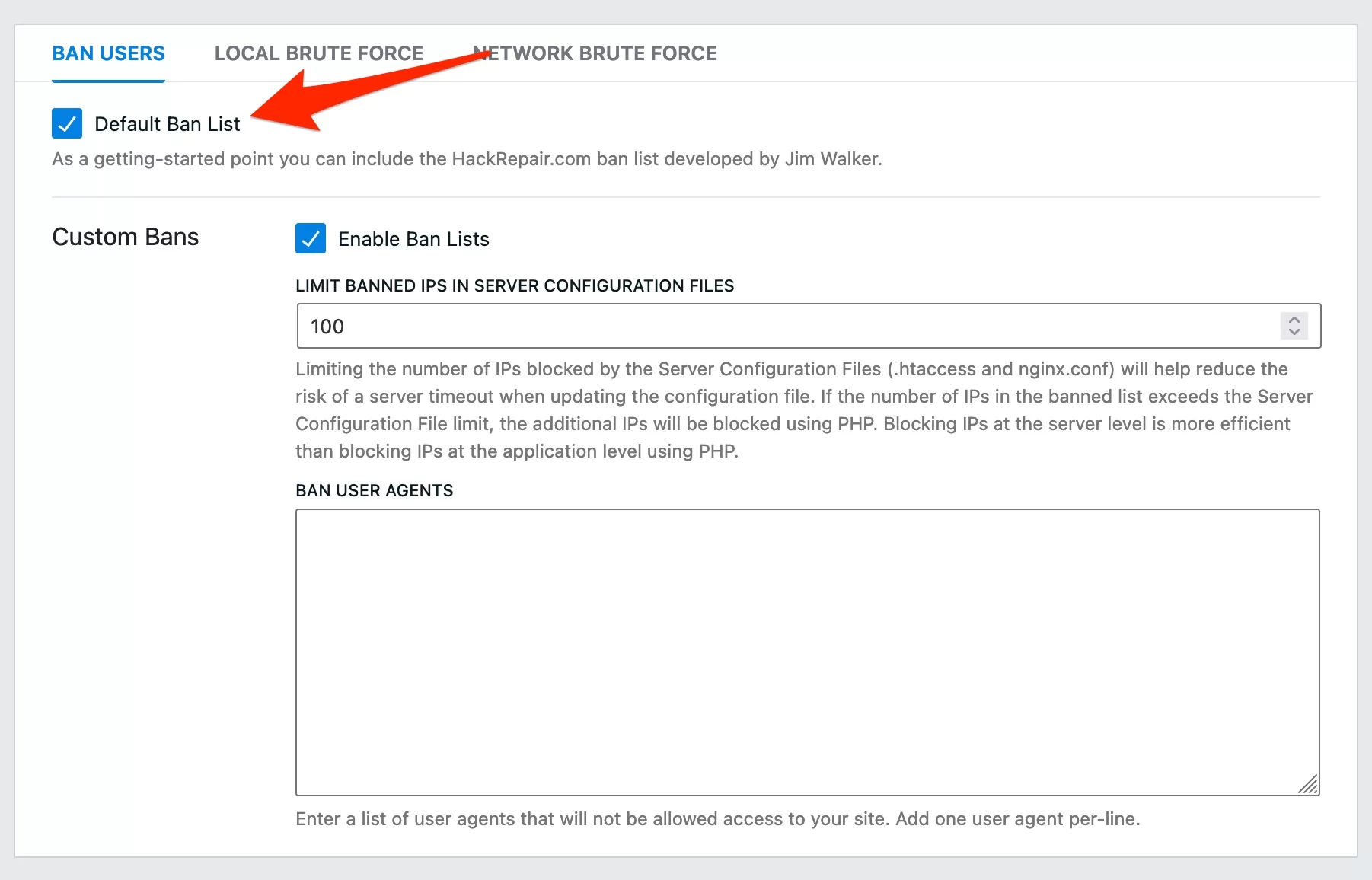1372x880 pixels.
Task: Click the Default Ban List label text
Action: pyautogui.click(x=167, y=124)
